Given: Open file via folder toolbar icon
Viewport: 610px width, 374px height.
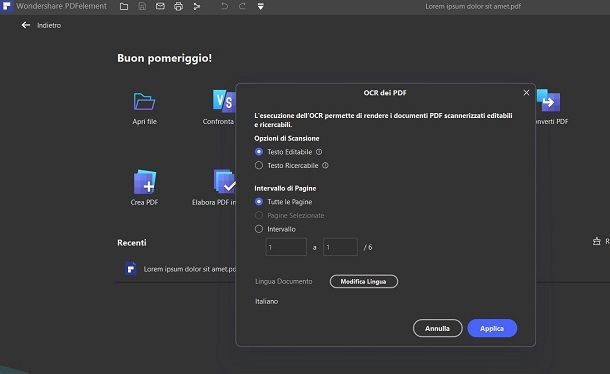Looking at the screenshot, I should pyautogui.click(x=124, y=6).
